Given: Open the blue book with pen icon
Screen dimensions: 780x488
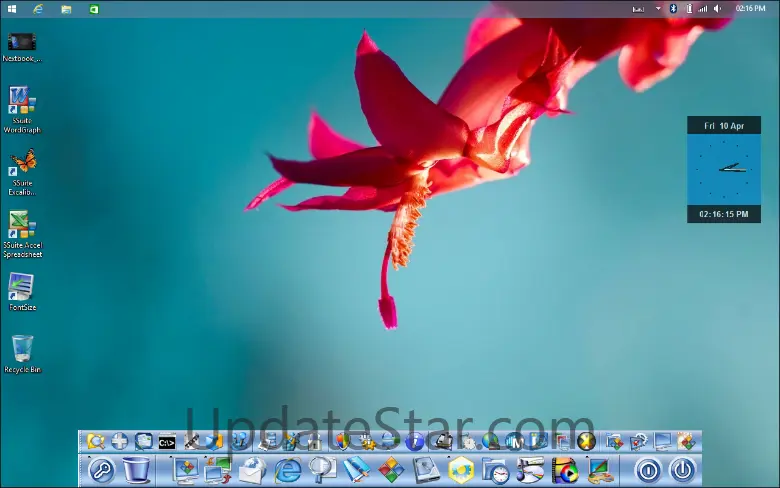Looking at the screenshot, I should click(x=357, y=470).
